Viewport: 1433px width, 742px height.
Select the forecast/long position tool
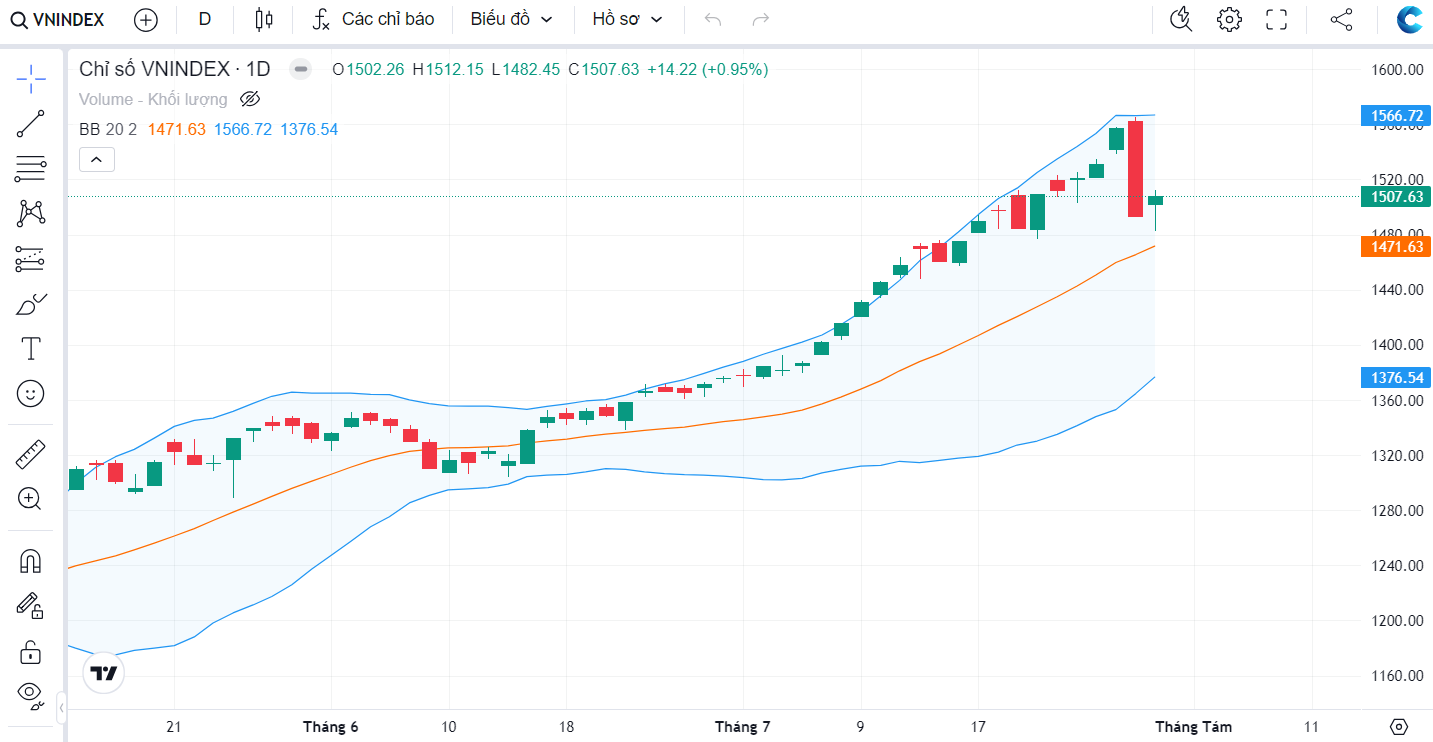click(31, 259)
